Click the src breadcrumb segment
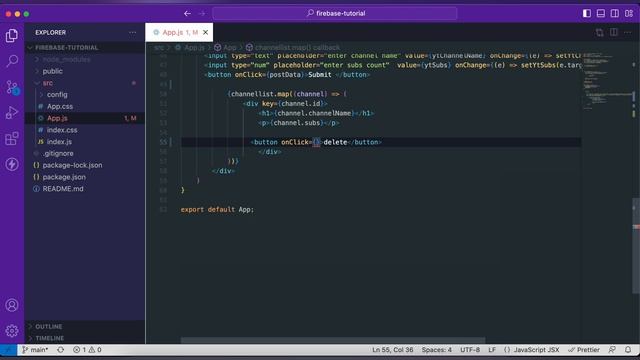Viewport: 640px width, 360px height. [x=159, y=47]
